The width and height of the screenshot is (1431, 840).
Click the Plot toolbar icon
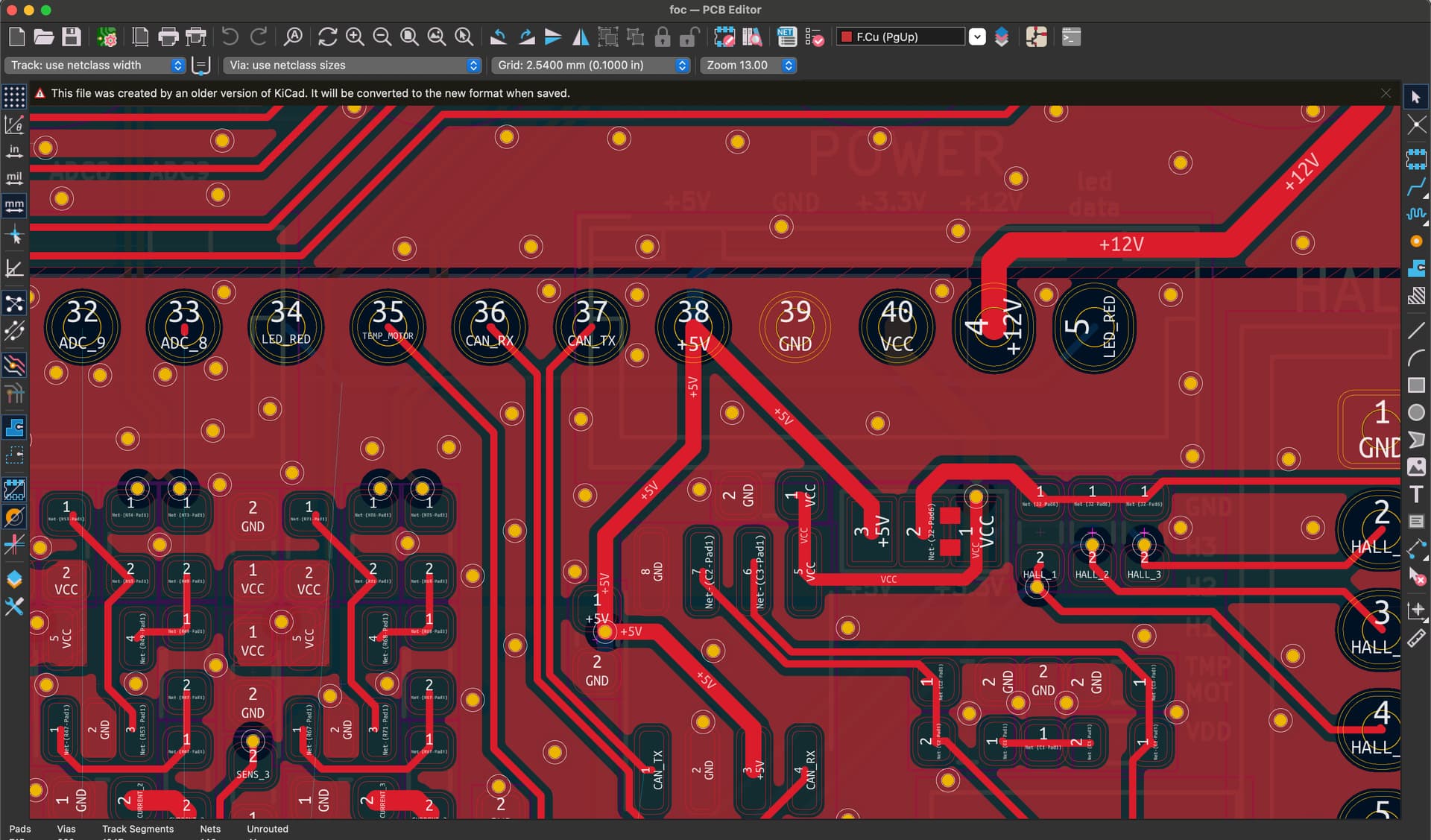[x=196, y=37]
